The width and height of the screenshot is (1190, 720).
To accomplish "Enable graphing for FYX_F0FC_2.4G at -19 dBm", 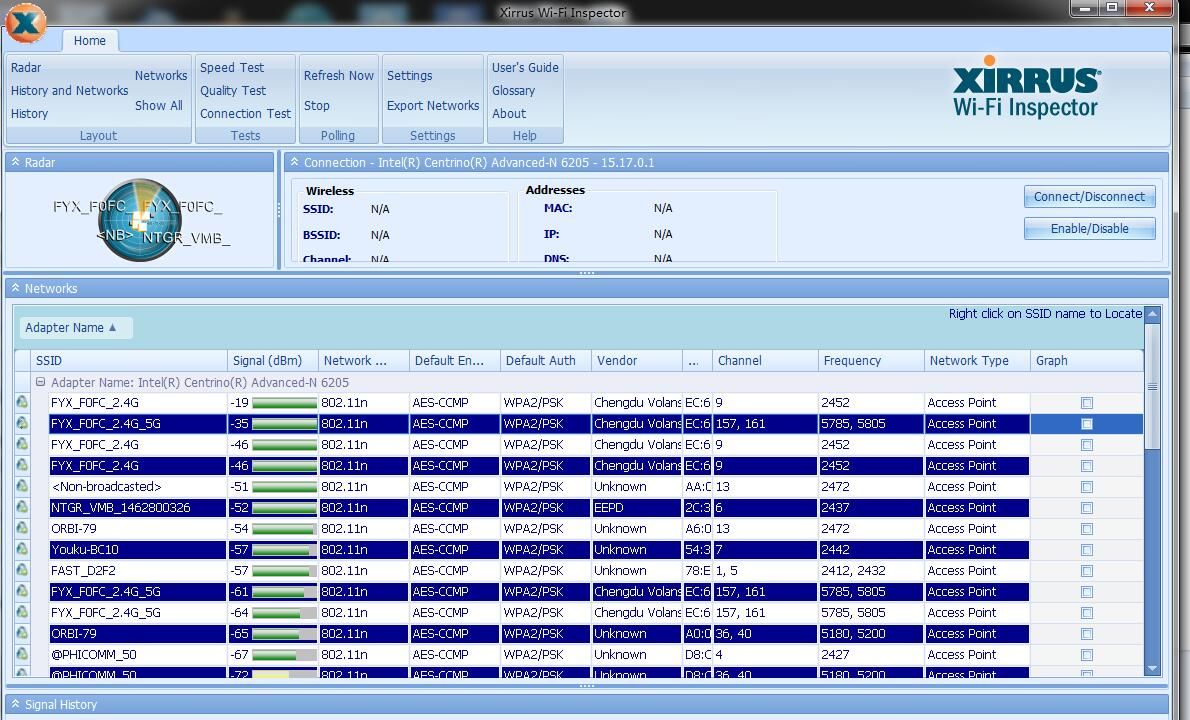I will pyautogui.click(x=1087, y=403).
